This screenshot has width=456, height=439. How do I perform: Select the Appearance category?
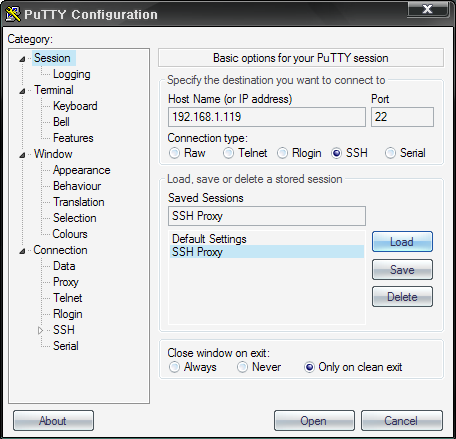(x=82, y=170)
